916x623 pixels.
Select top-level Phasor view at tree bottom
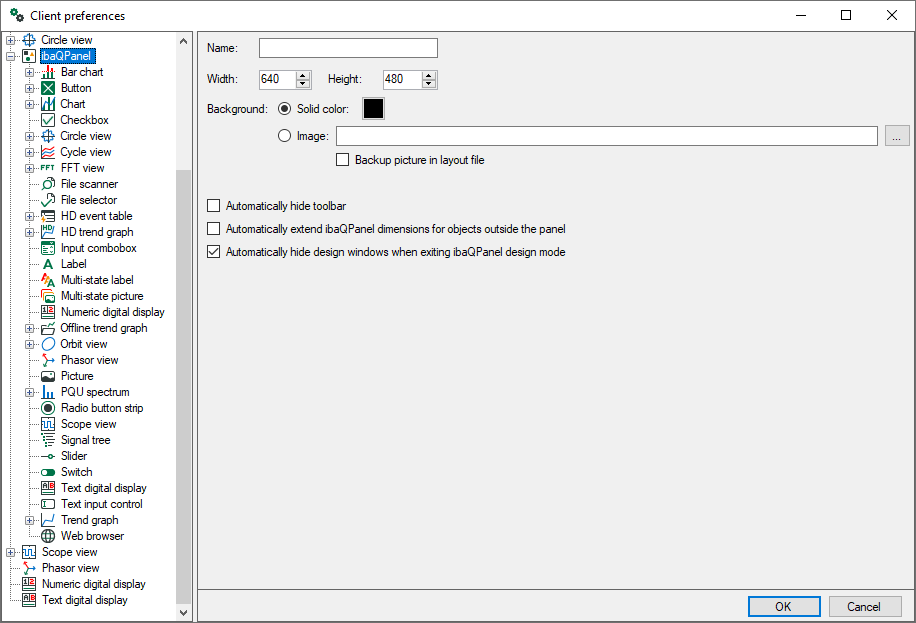[70, 568]
